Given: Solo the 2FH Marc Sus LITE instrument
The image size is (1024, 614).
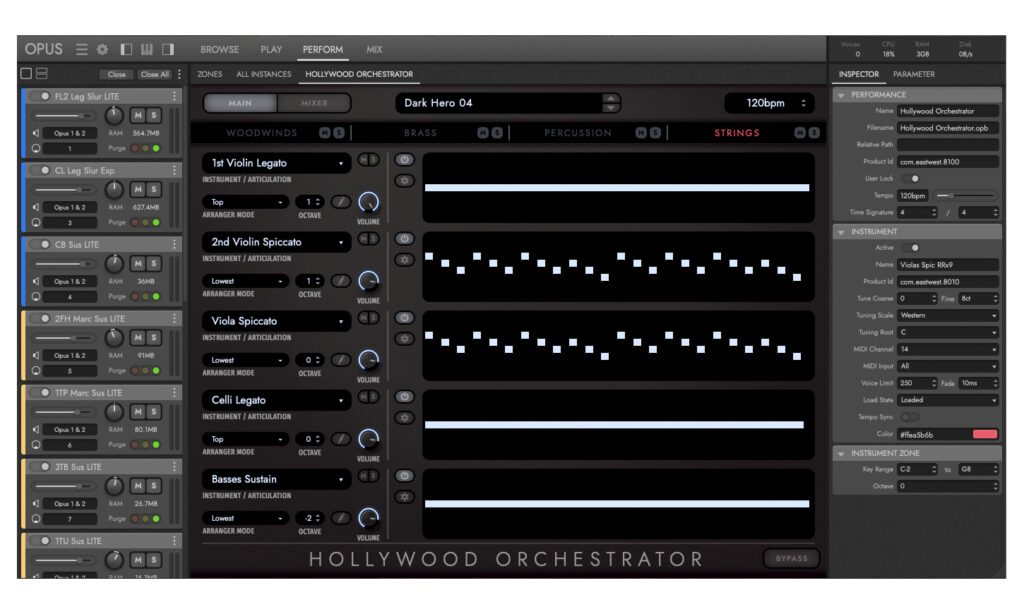Looking at the screenshot, I should (x=153, y=338).
